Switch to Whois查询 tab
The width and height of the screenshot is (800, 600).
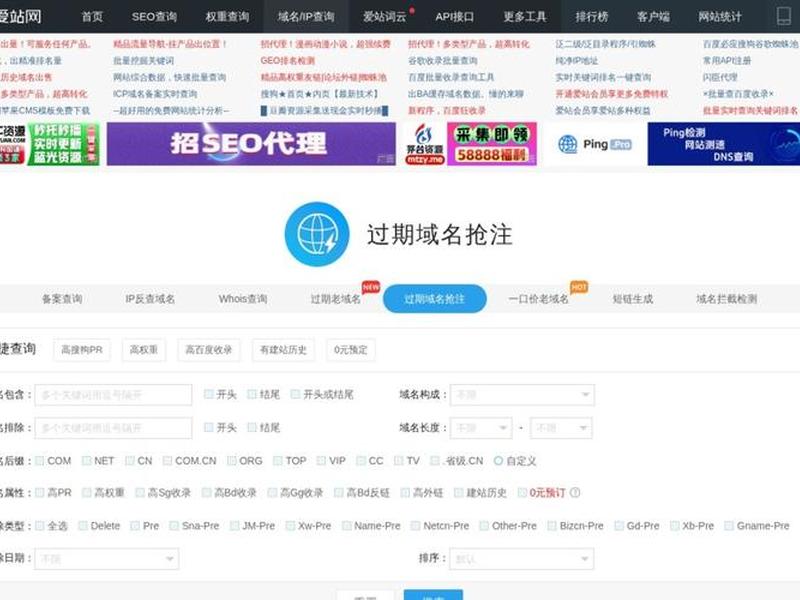(243, 299)
